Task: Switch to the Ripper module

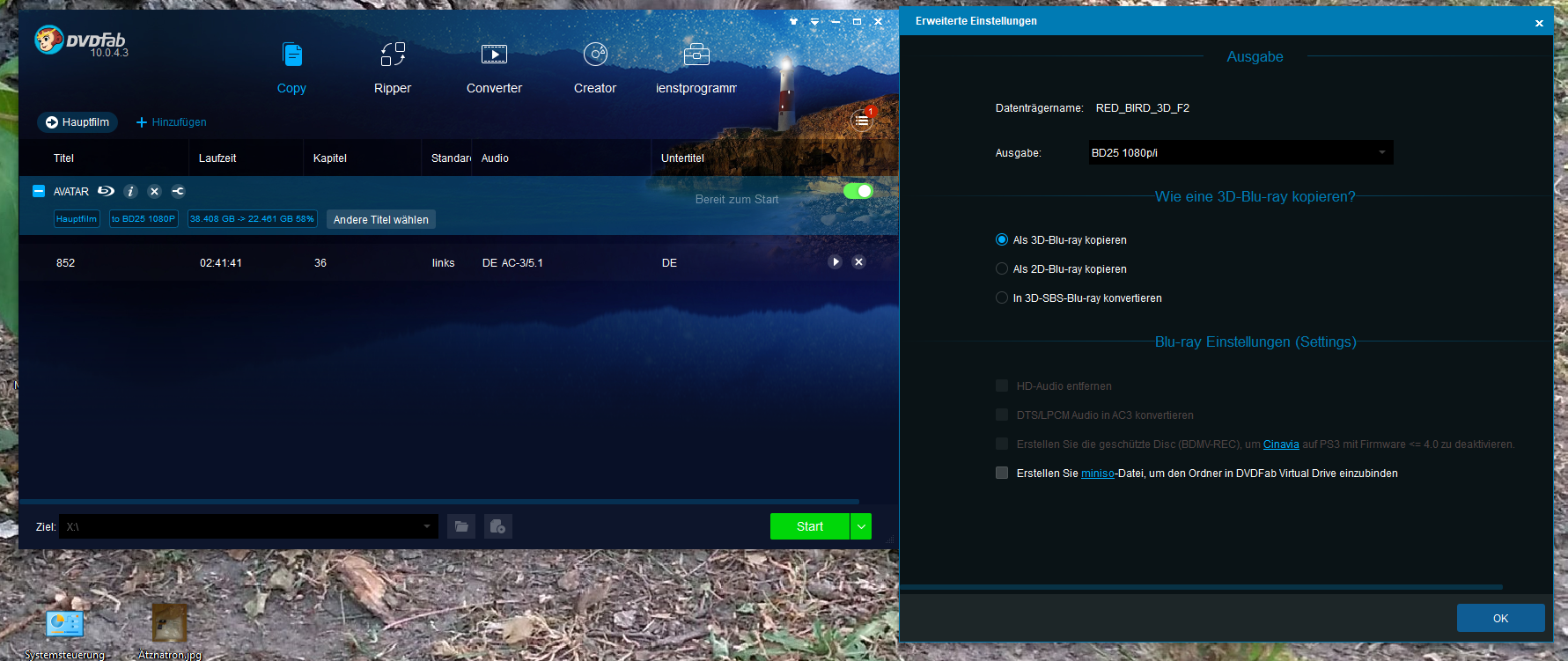Action: (393, 68)
